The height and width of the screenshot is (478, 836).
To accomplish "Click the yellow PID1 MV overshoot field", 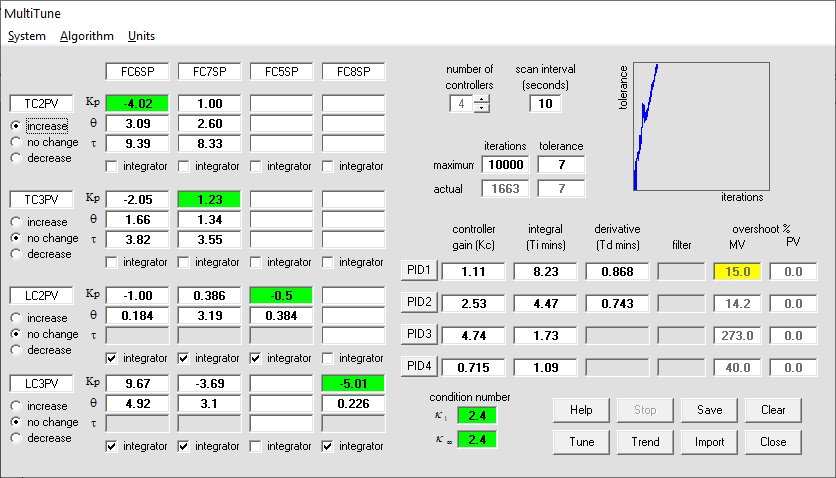I will coord(738,271).
